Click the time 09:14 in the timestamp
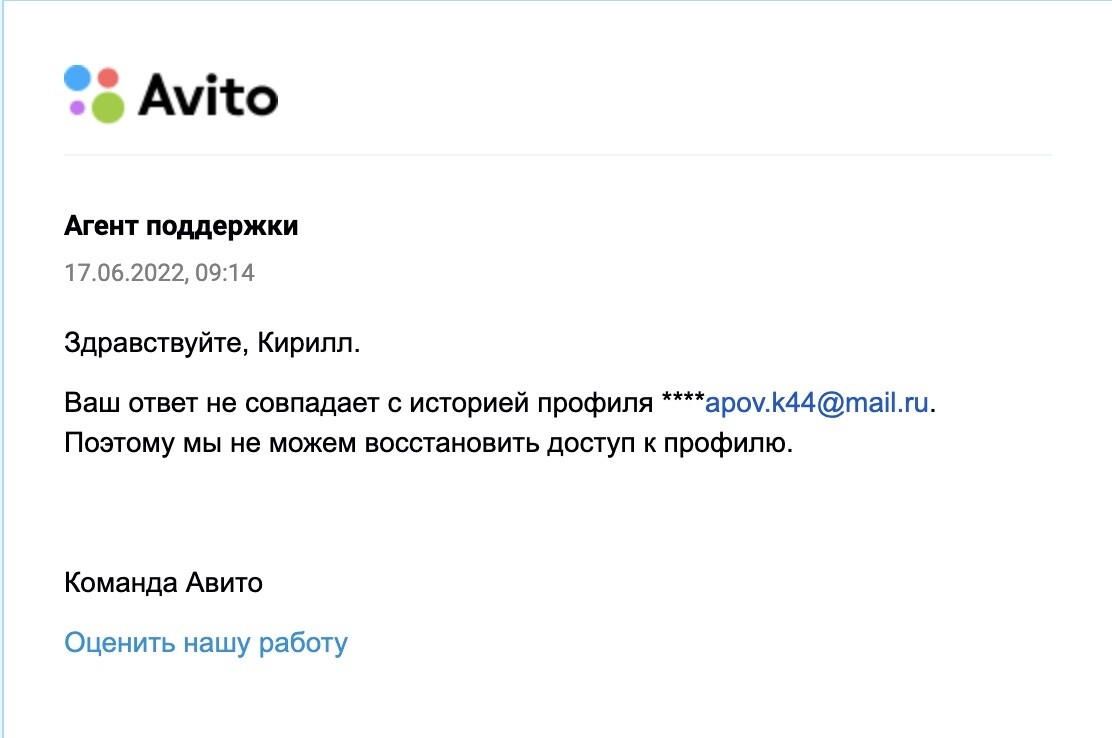This screenshot has height=738, width=1112. [x=225, y=272]
